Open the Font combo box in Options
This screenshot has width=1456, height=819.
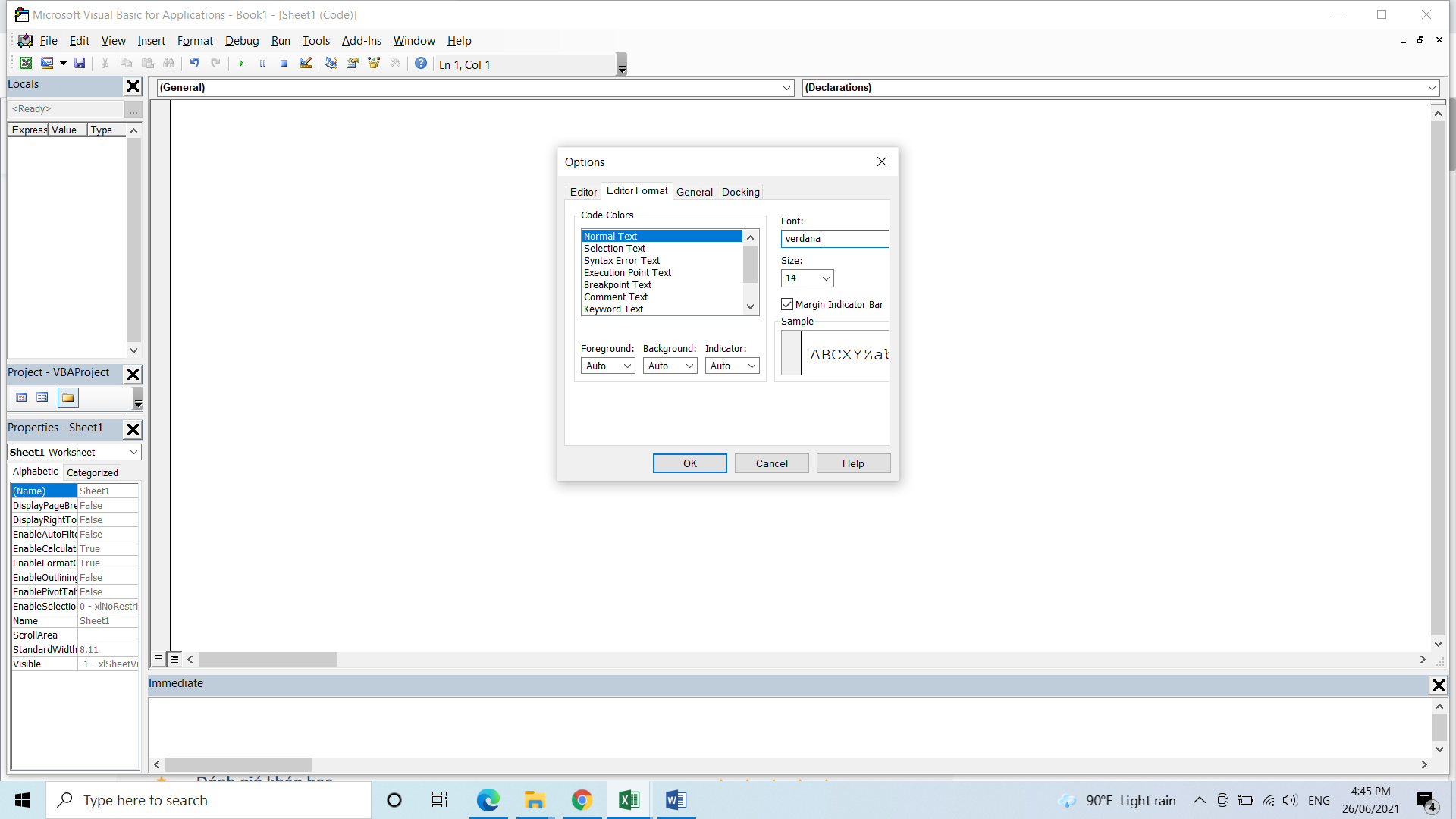click(834, 238)
